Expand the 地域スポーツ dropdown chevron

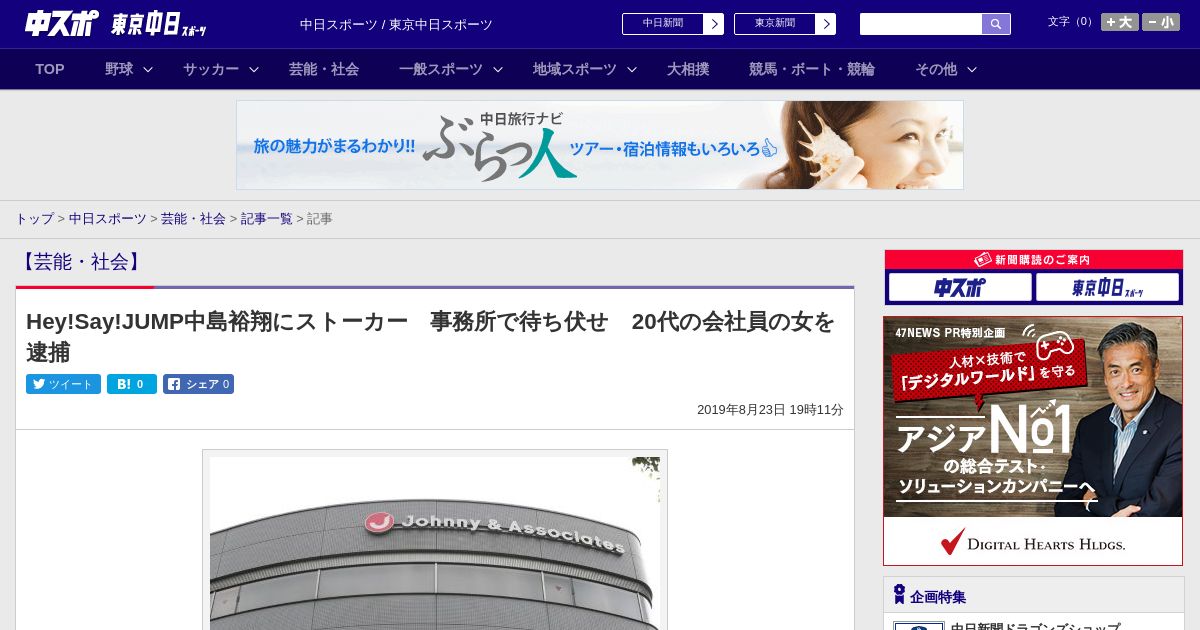(x=632, y=69)
